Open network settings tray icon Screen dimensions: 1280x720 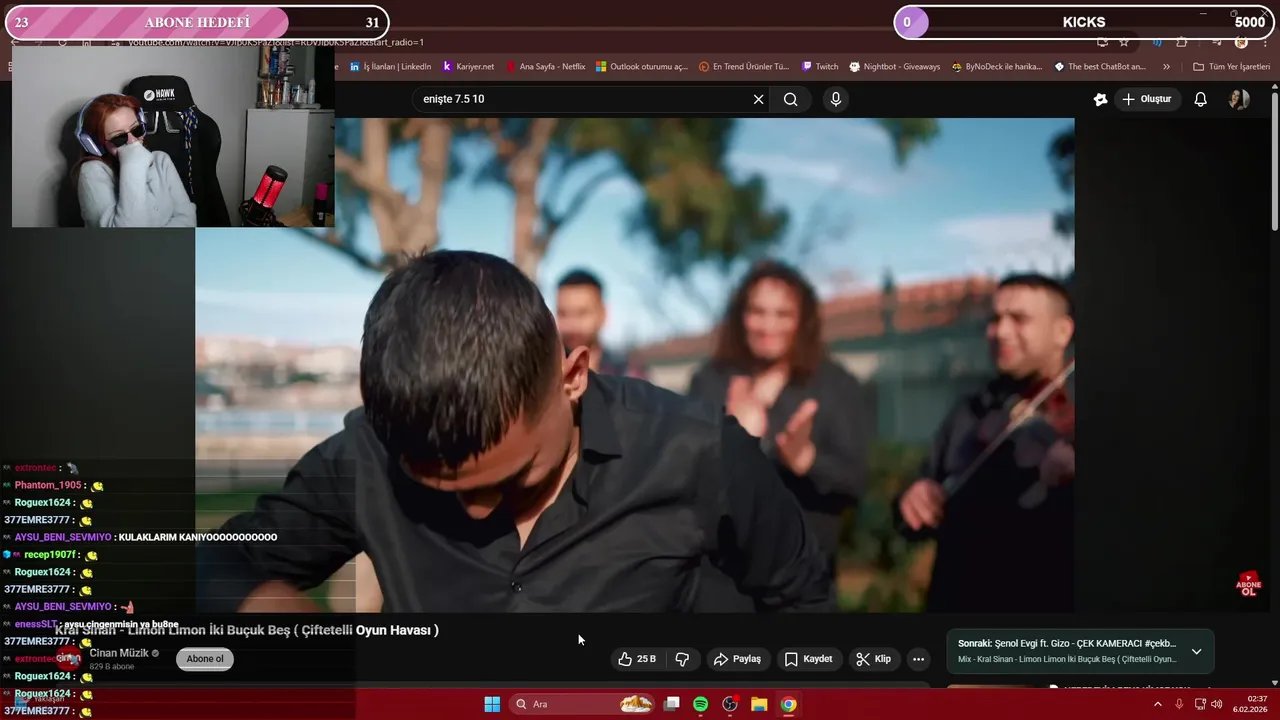[x=1200, y=704]
